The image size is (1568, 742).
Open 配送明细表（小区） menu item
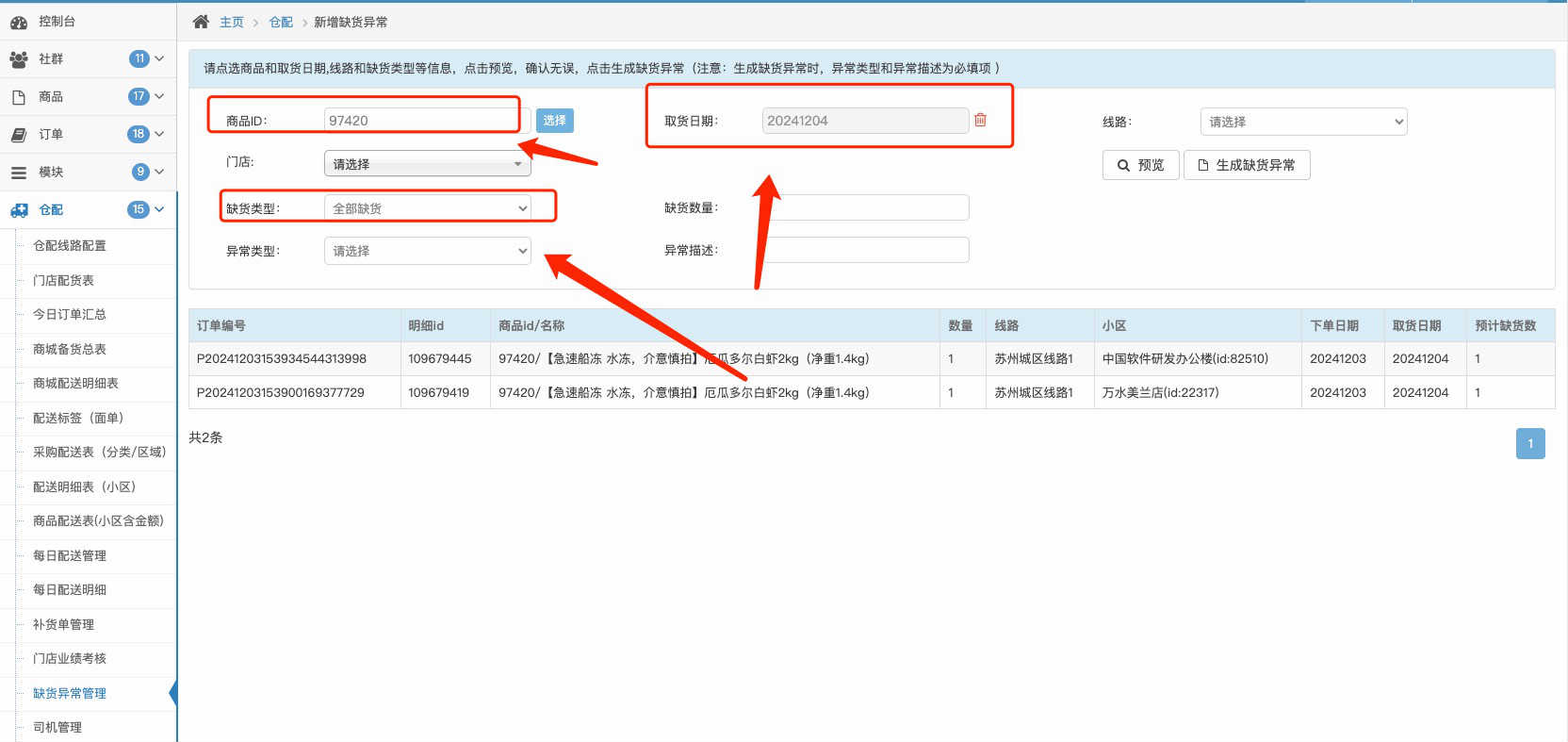85,486
